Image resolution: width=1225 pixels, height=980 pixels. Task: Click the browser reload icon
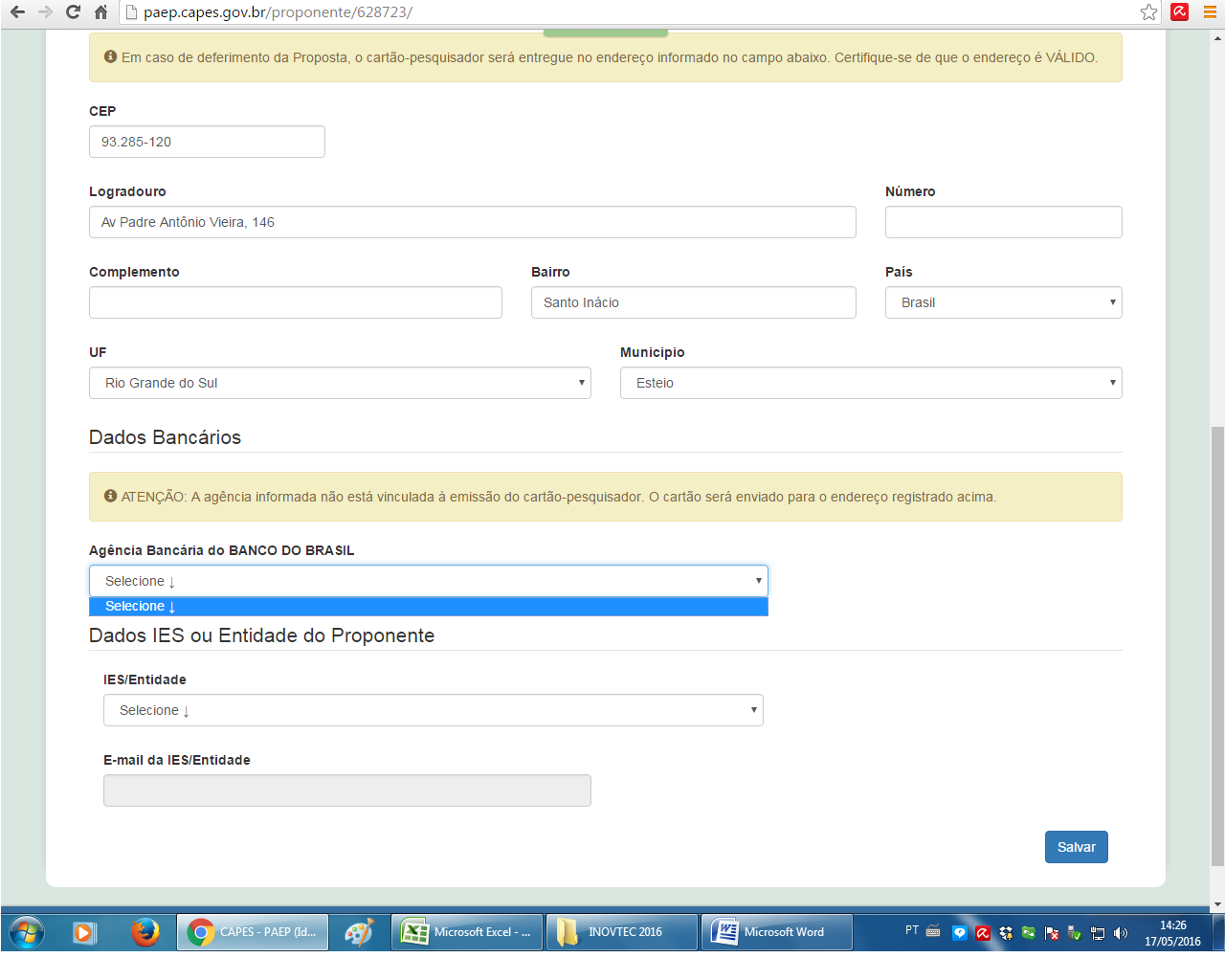pos(73,12)
